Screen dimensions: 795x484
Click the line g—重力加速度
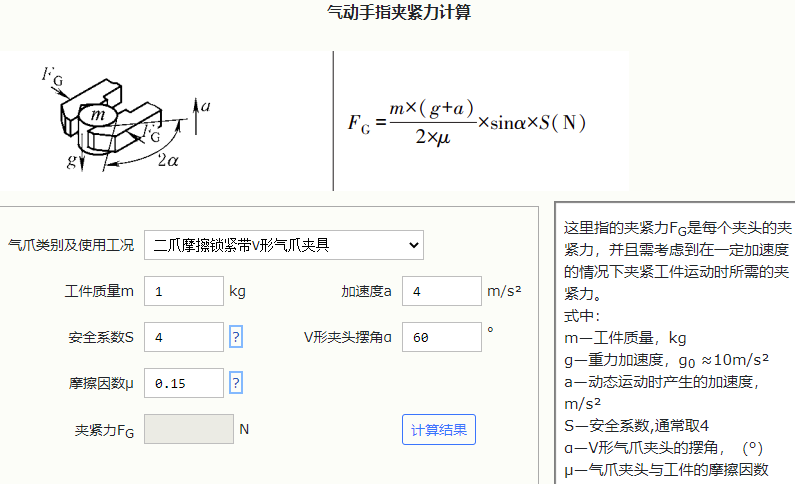click(666, 360)
